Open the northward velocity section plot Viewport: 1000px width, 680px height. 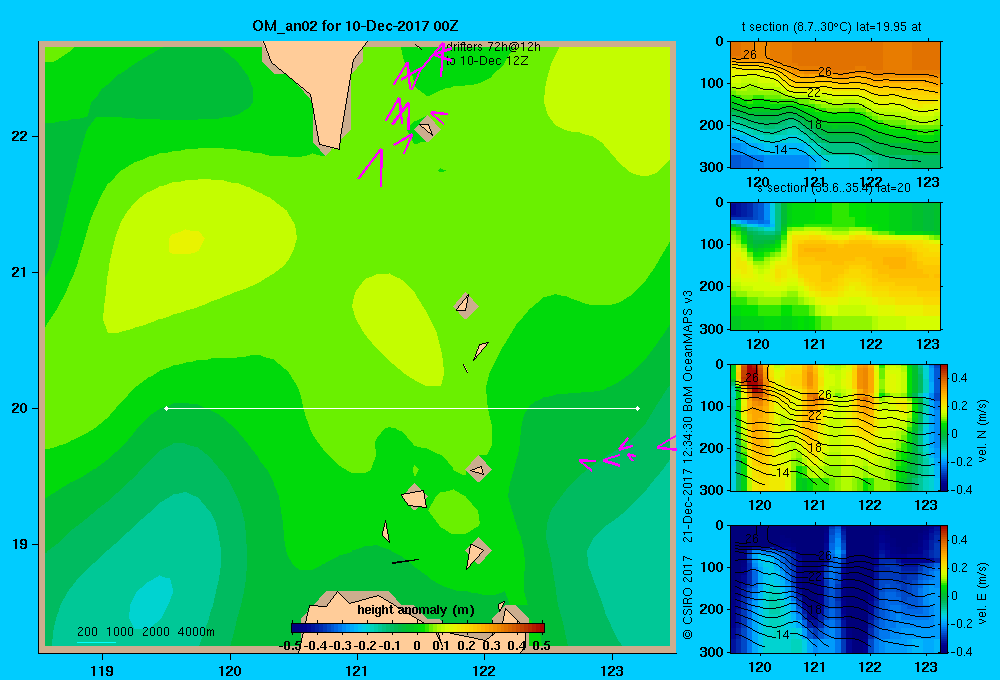coord(834,427)
